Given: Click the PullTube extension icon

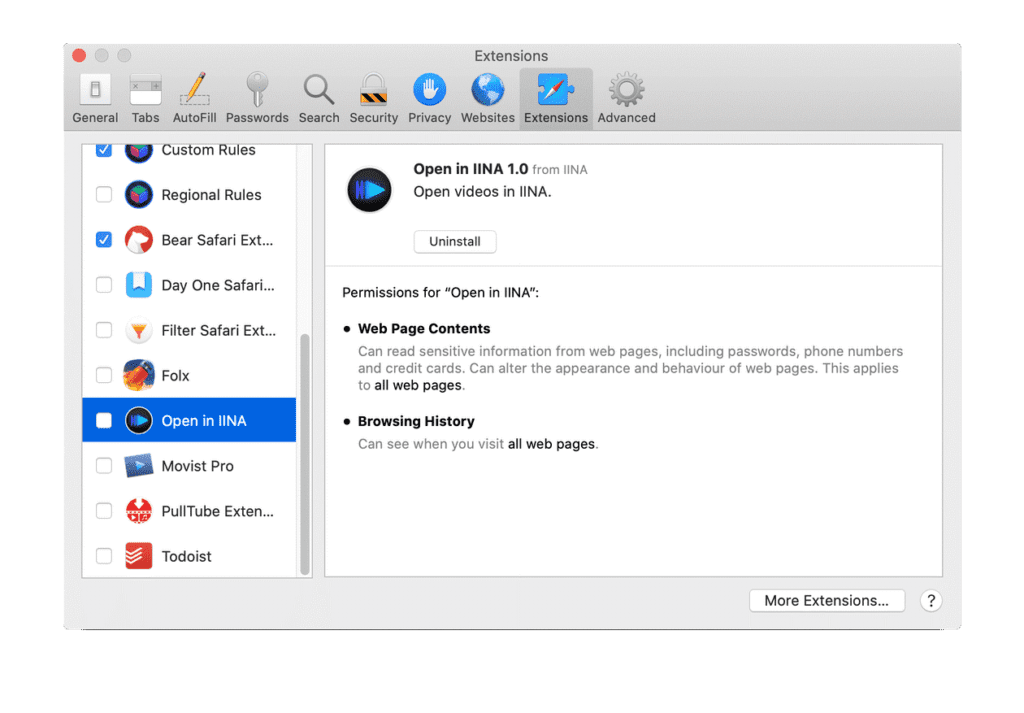Looking at the screenshot, I should 138,511.
